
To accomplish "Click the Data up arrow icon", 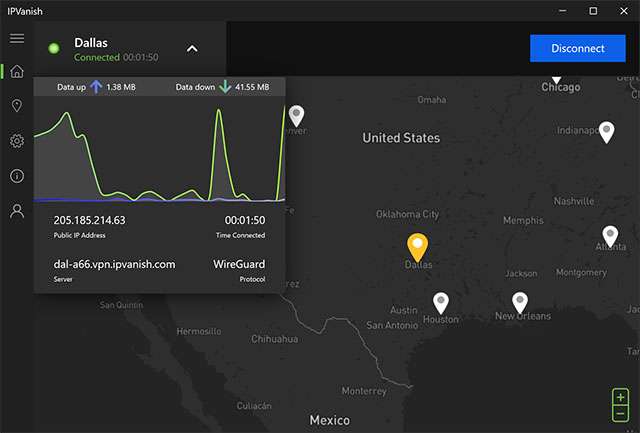I will [96, 87].
